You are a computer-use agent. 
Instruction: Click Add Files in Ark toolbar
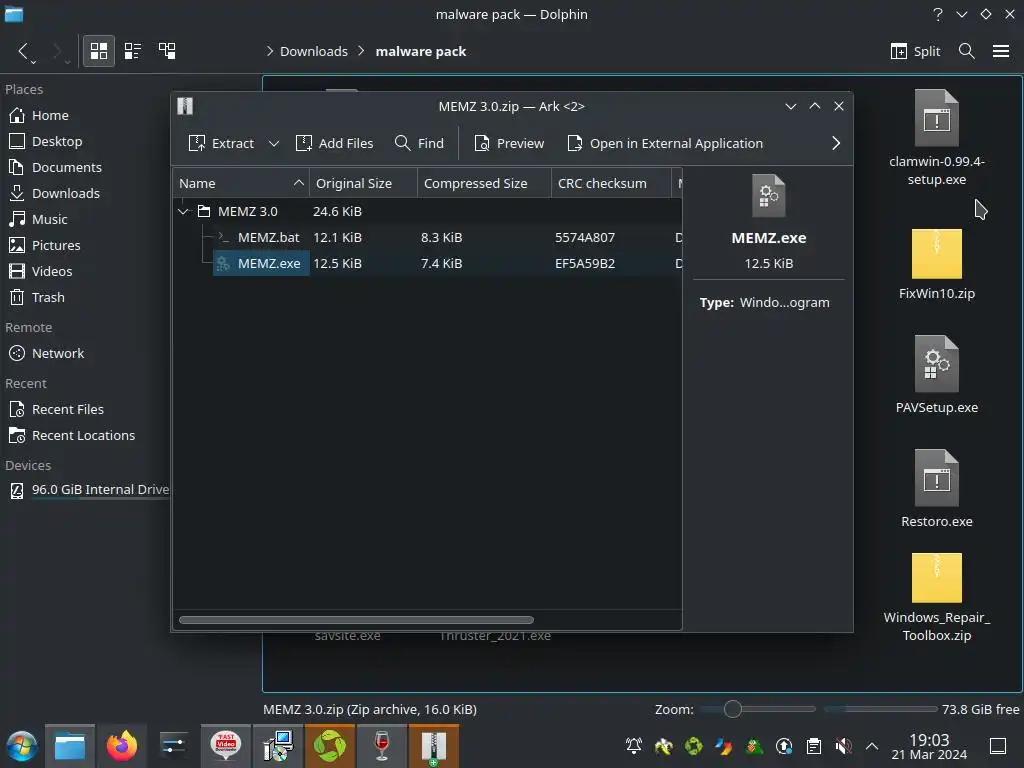coord(334,143)
